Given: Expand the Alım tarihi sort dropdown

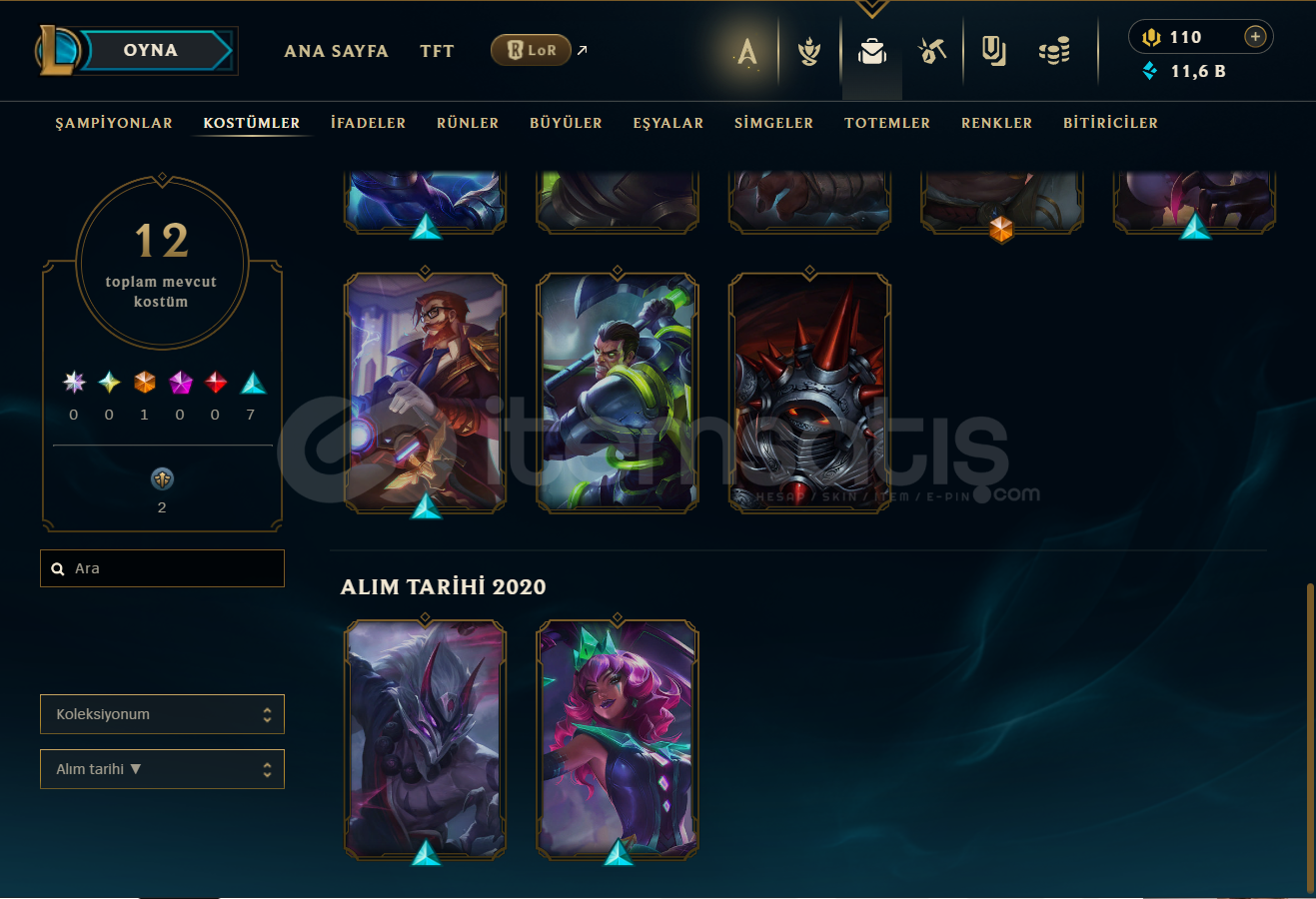Looking at the screenshot, I should pyautogui.click(x=162, y=769).
